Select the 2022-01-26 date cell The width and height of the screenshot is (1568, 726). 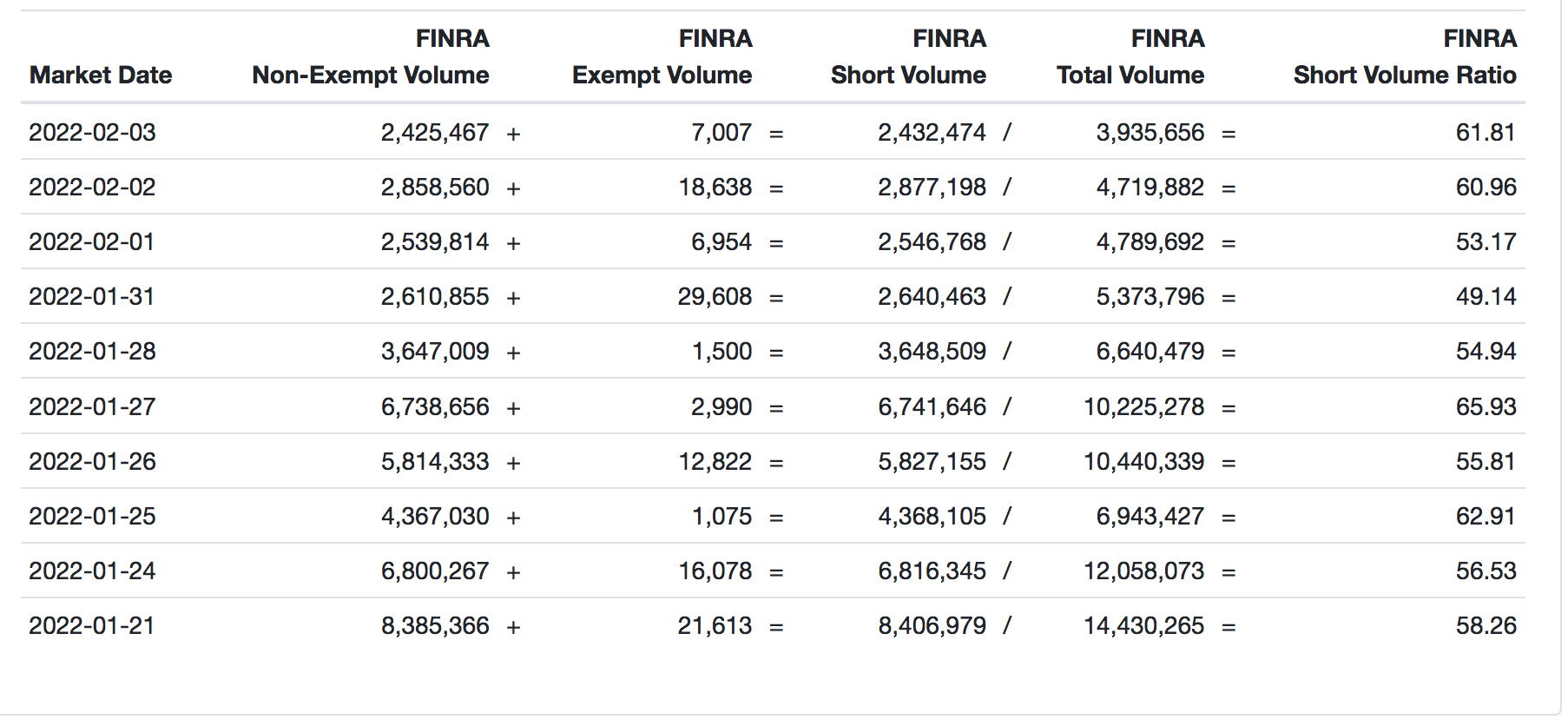(x=92, y=462)
